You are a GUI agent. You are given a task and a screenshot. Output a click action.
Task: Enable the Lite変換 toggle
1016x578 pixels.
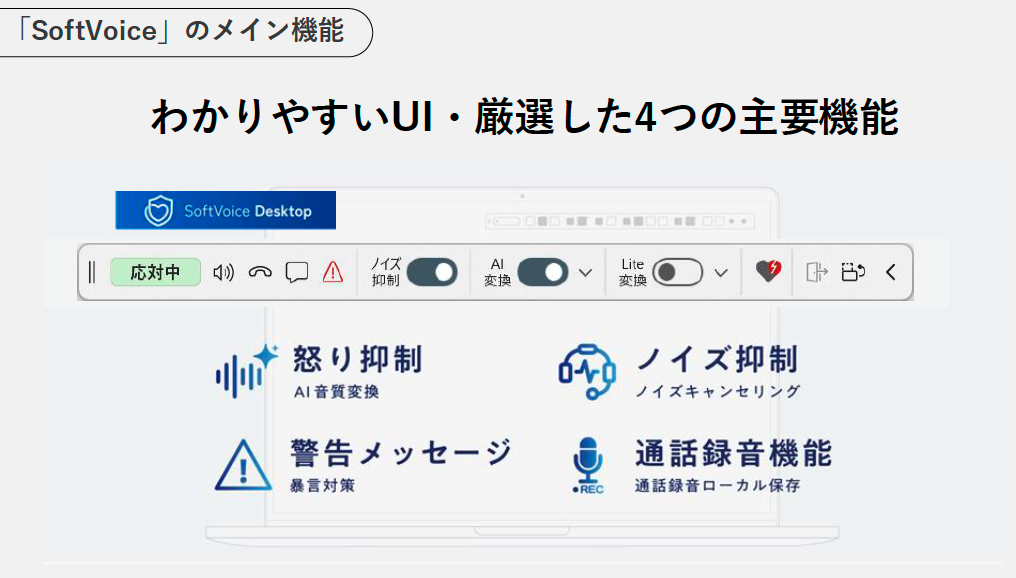point(677,272)
